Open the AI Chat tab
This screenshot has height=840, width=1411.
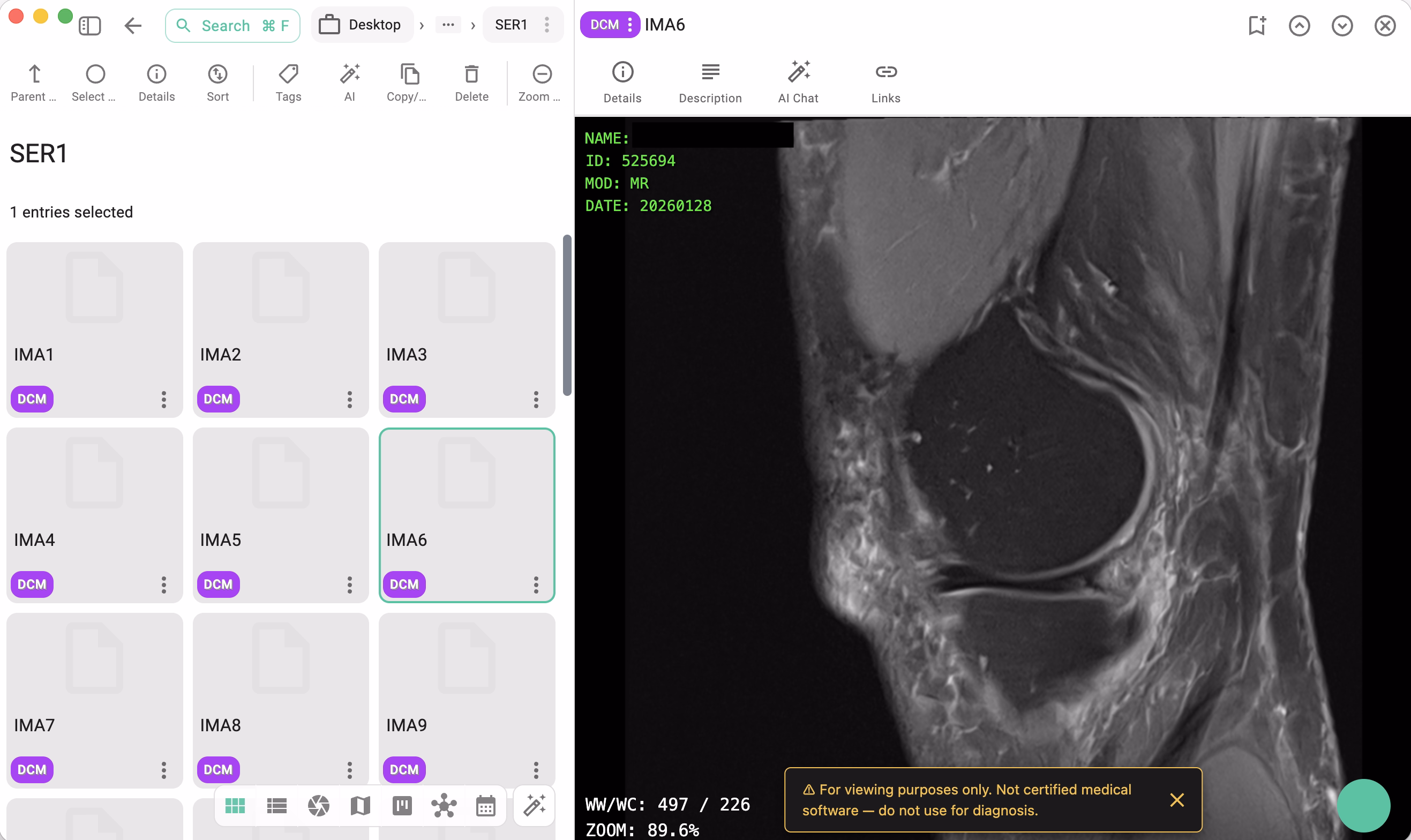[x=798, y=82]
